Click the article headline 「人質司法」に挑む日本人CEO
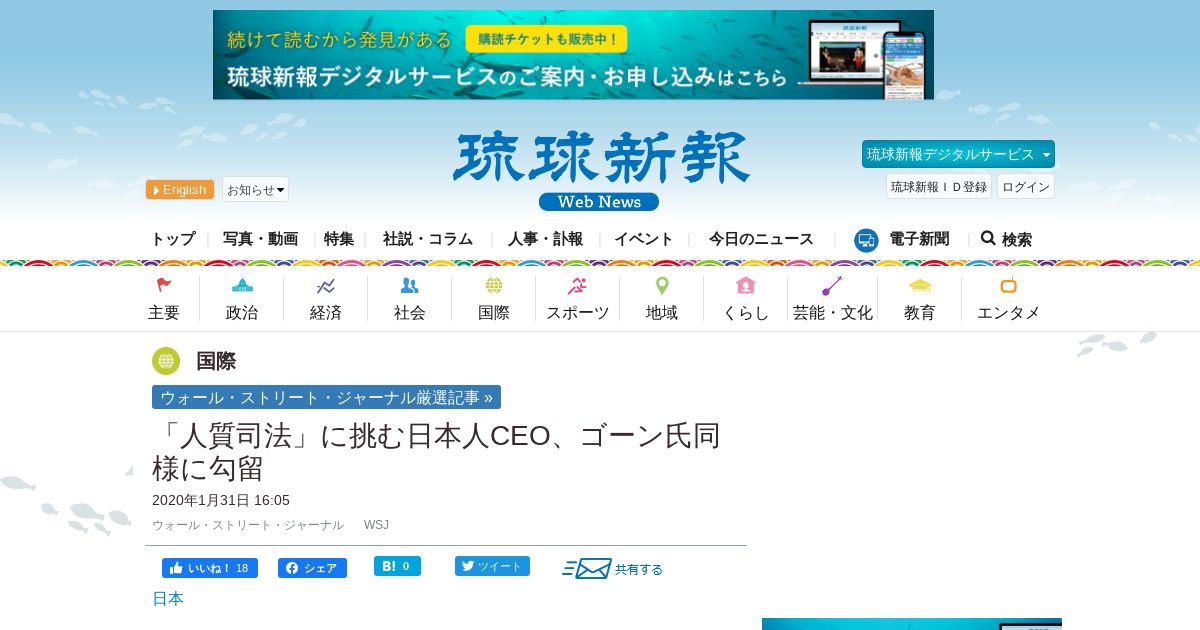Viewport: 1200px width, 630px height. click(436, 451)
